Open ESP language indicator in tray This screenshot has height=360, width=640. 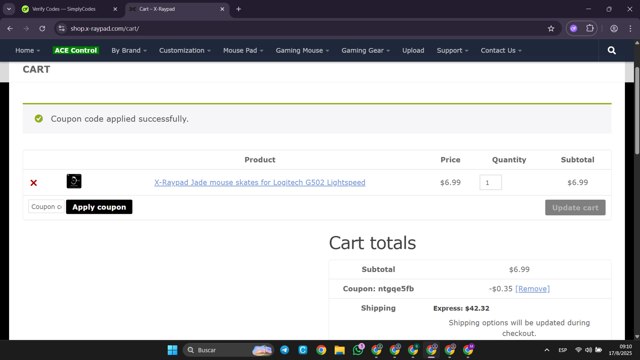pyautogui.click(x=562, y=350)
